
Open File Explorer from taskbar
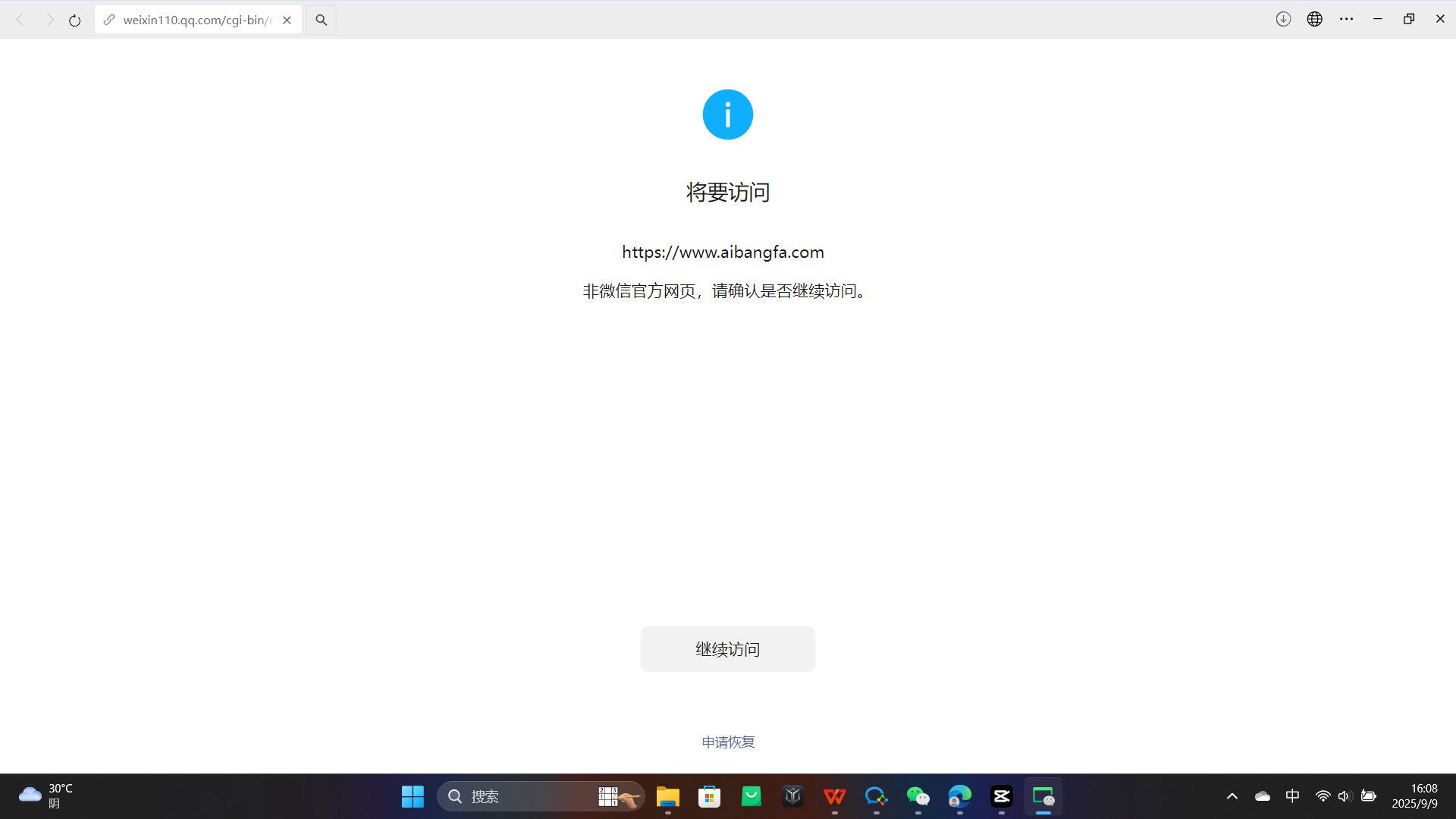667,796
